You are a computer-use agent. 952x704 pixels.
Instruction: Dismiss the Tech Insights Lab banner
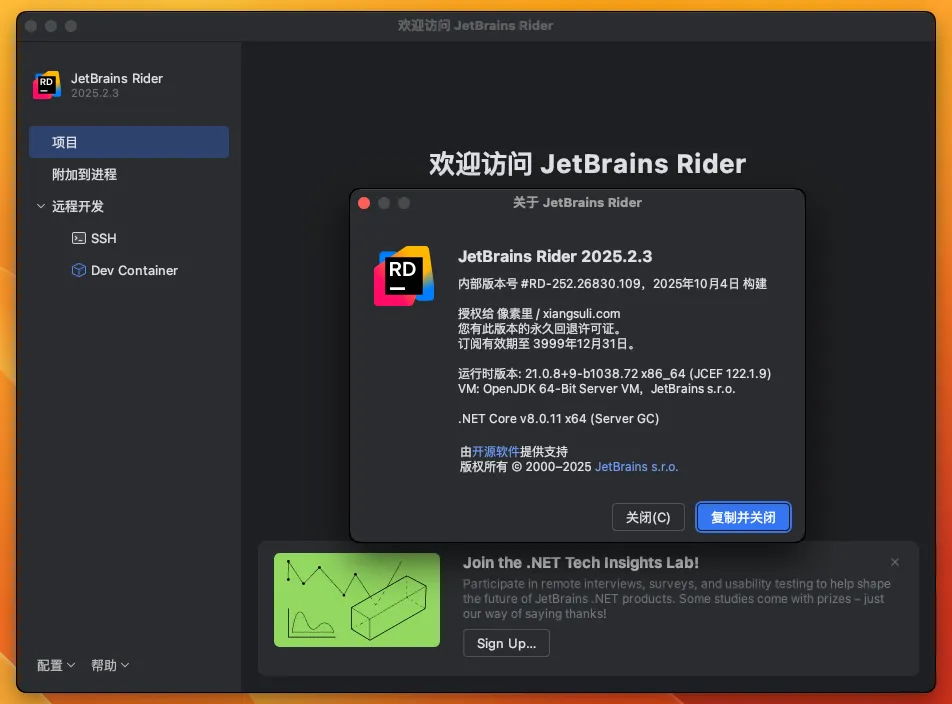pyautogui.click(x=895, y=562)
